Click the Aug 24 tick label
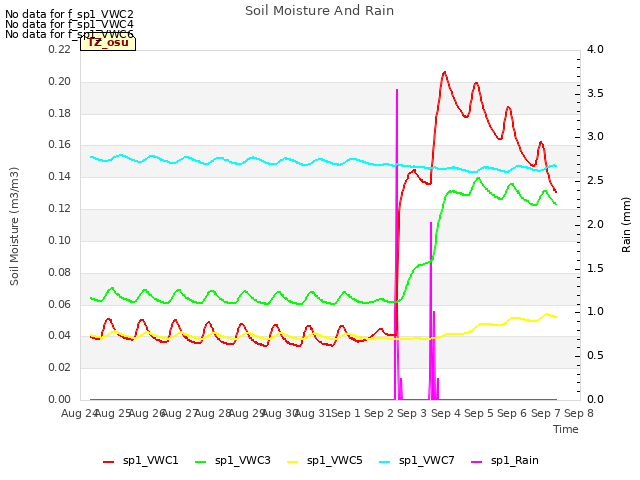Screen dimensions: 640x480 pos(80,413)
